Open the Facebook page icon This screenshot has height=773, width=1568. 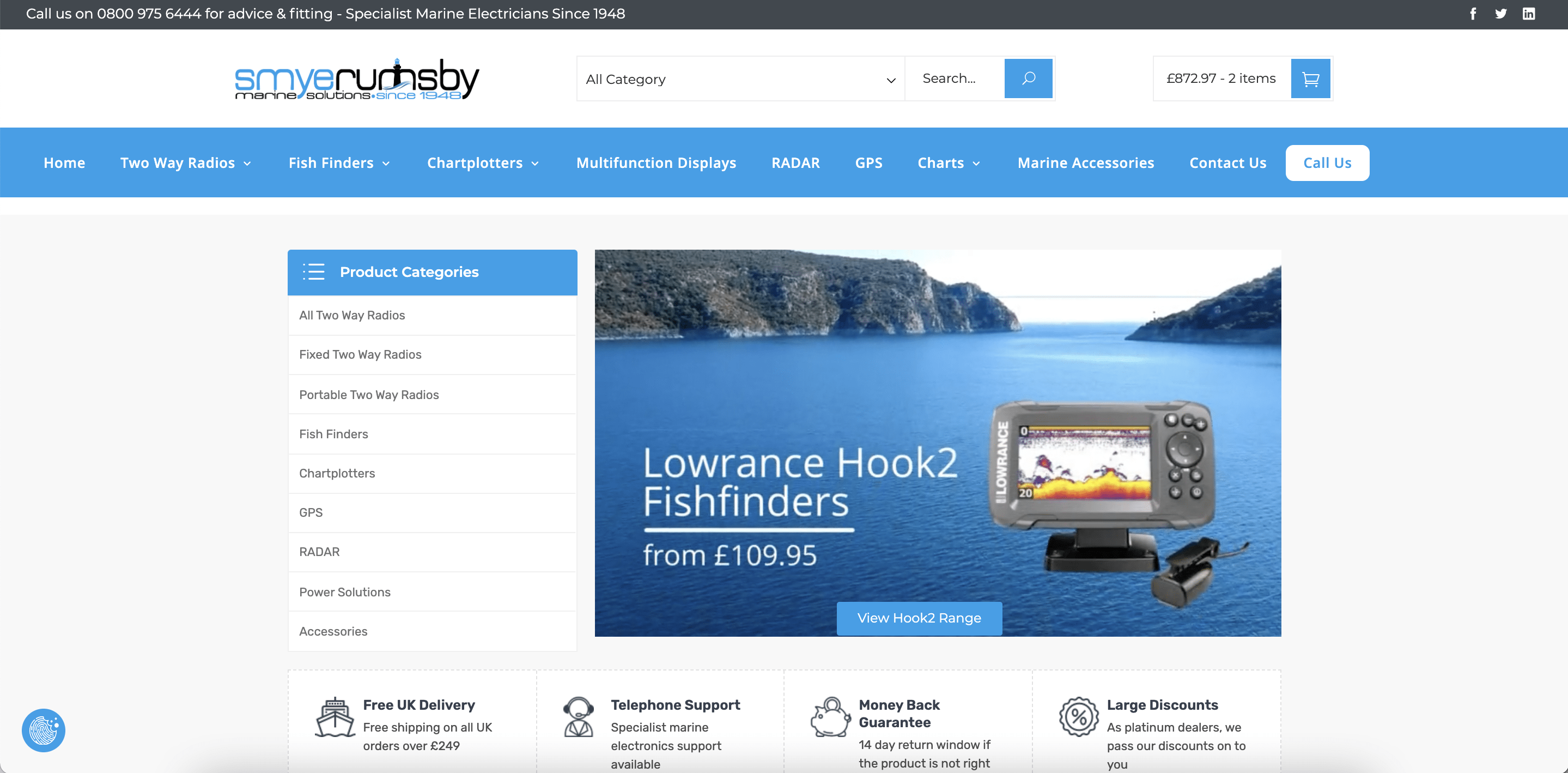click(x=1473, y=14)
